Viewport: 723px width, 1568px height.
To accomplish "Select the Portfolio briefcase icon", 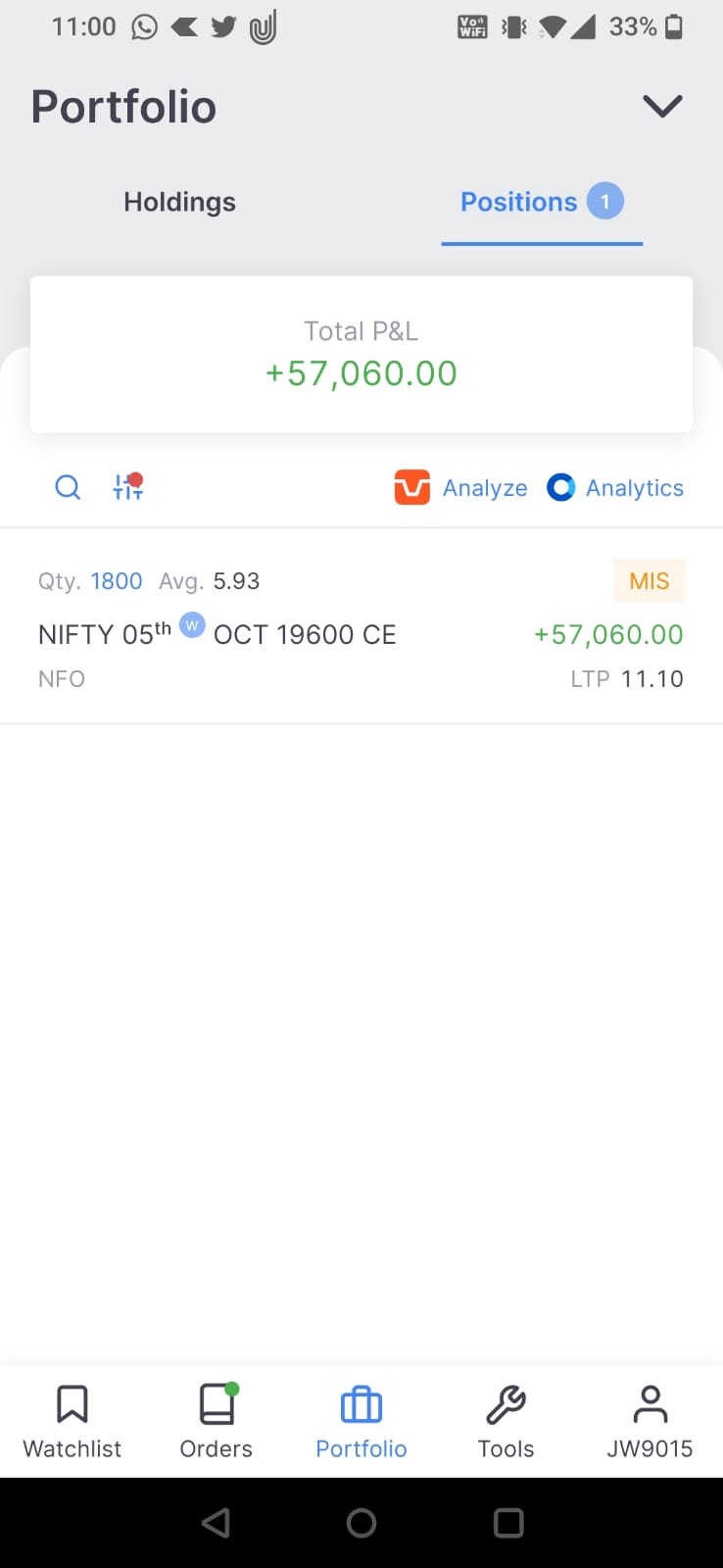I will 361,1404.
